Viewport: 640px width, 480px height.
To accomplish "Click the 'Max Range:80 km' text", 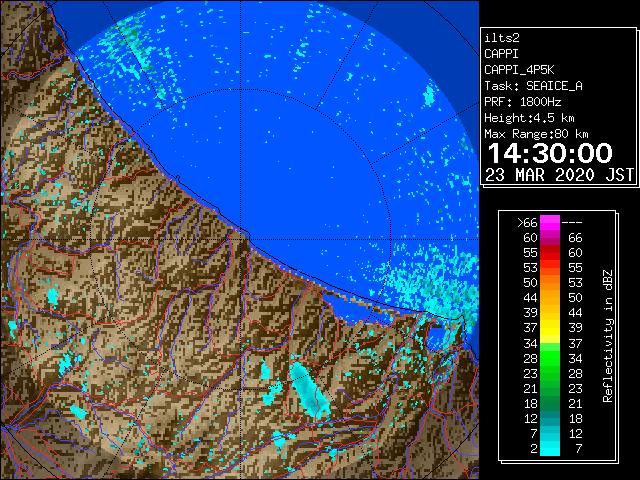I will coord(536,134).
